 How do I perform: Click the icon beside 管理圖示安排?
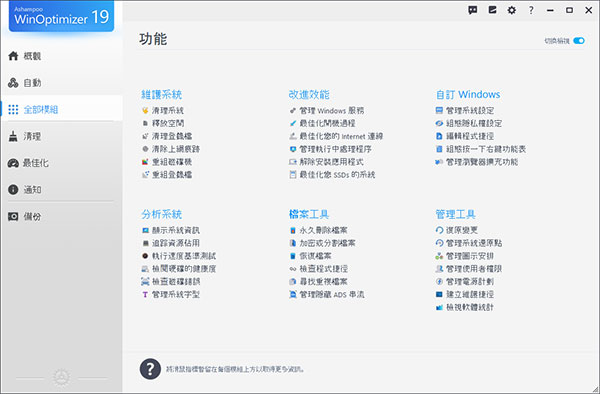pyautogui.click(x=439, y=256)
